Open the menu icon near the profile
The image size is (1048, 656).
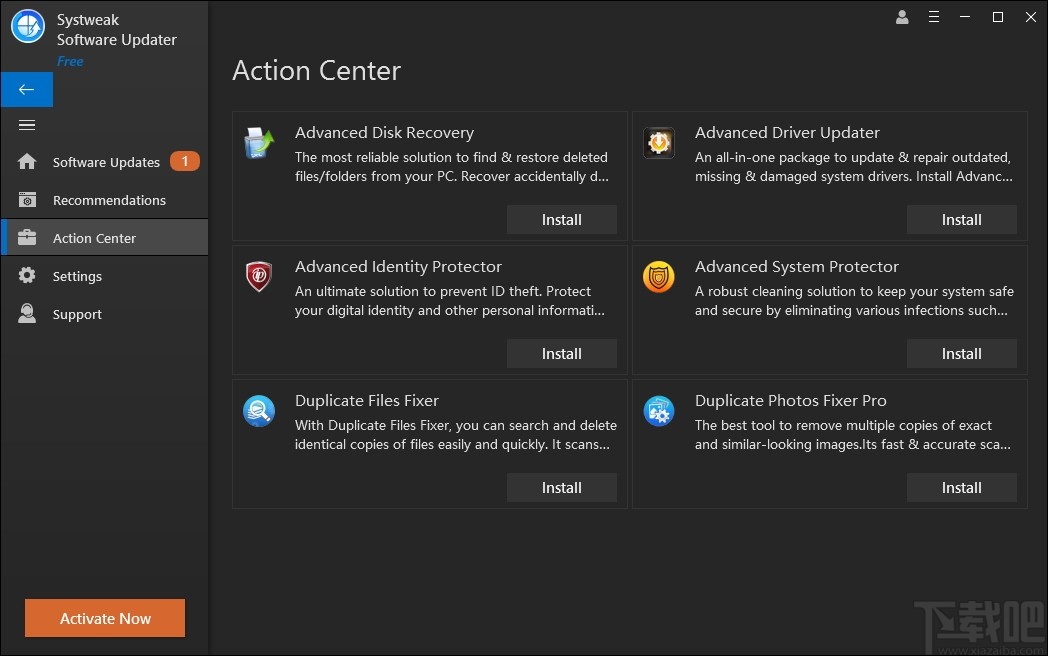[934, 17]
